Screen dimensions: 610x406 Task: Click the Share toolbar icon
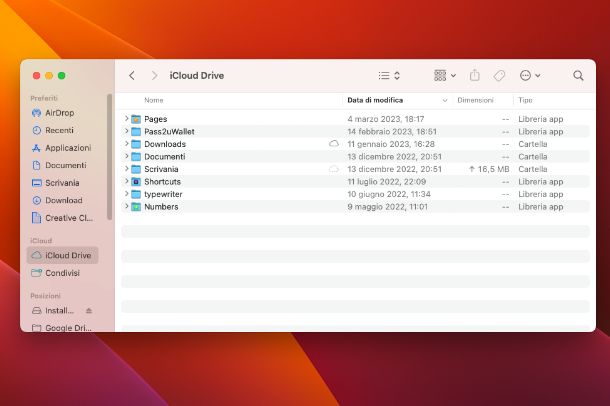[x=475, y=75]
